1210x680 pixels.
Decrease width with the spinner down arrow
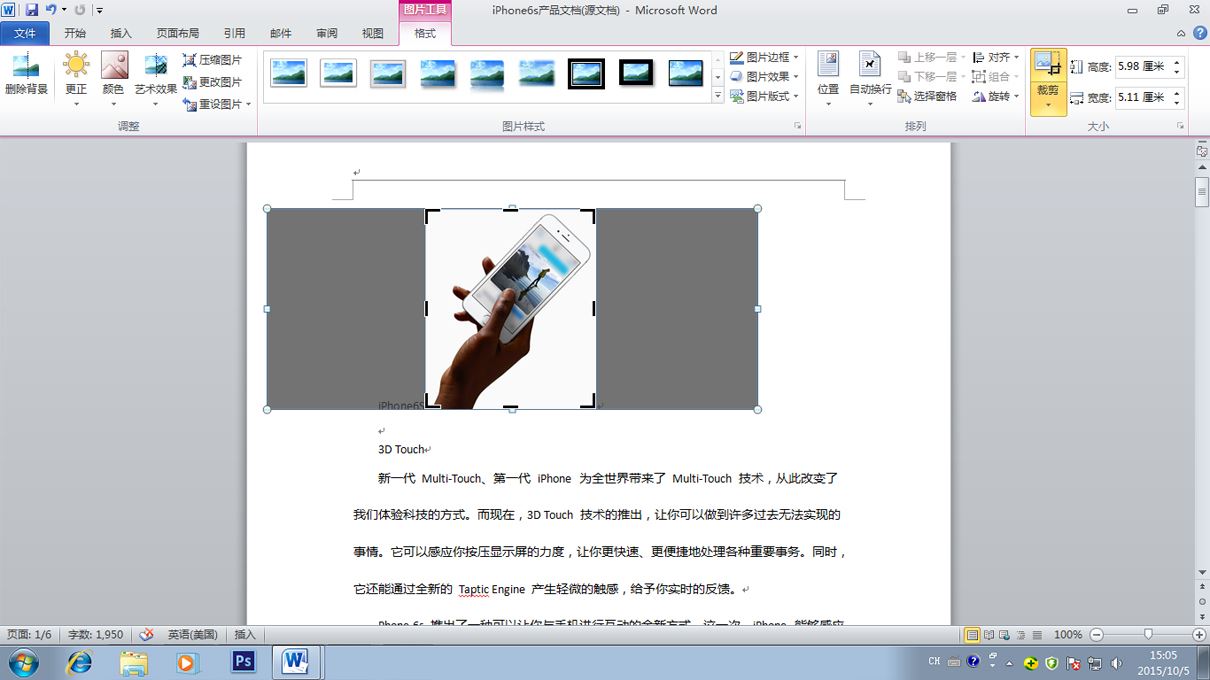(x=1177, y=103)
